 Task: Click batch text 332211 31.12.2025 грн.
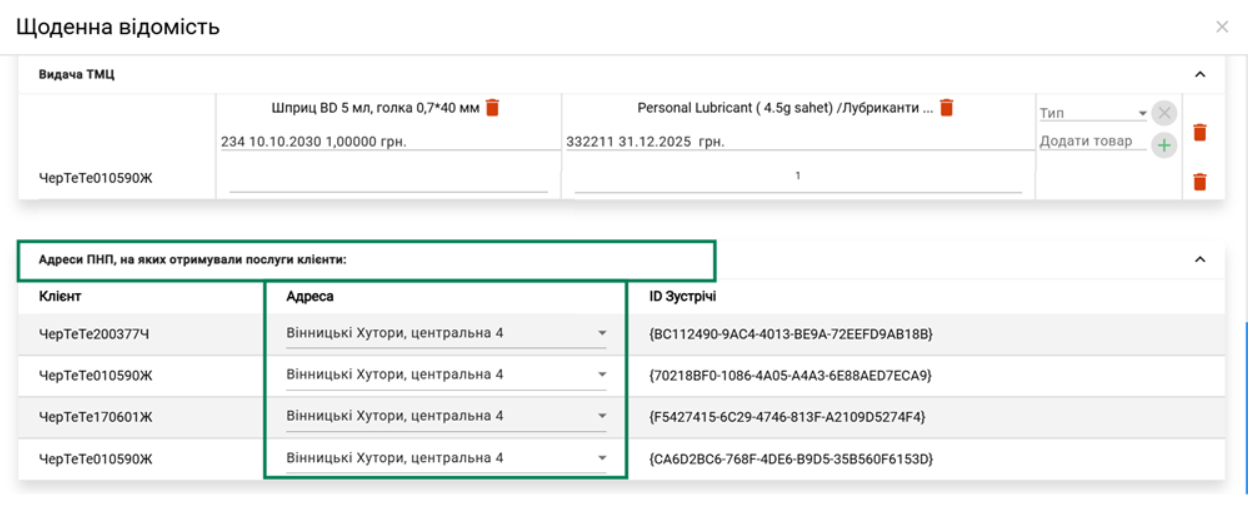coord(645,142)
